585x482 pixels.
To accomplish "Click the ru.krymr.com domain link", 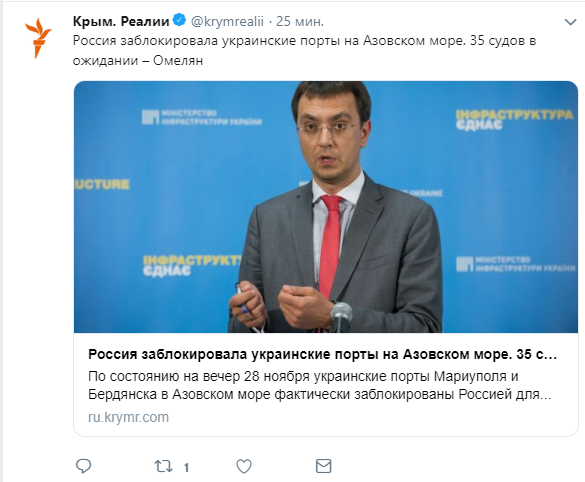I will [128, 417].
